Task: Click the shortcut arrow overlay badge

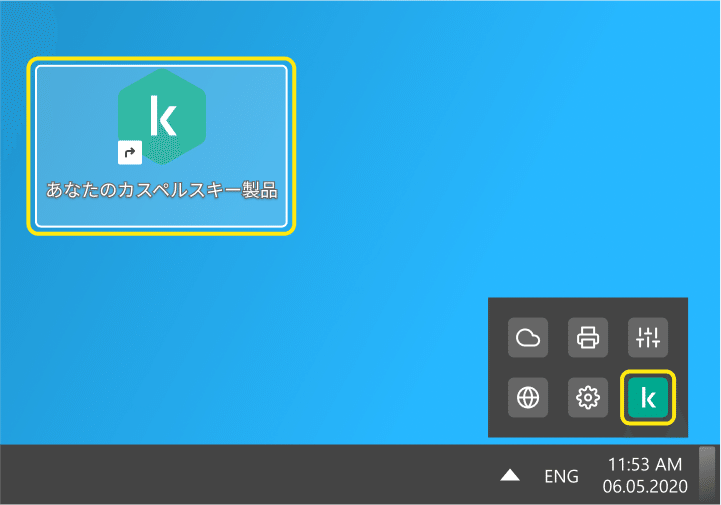Action: click(129, 153)
